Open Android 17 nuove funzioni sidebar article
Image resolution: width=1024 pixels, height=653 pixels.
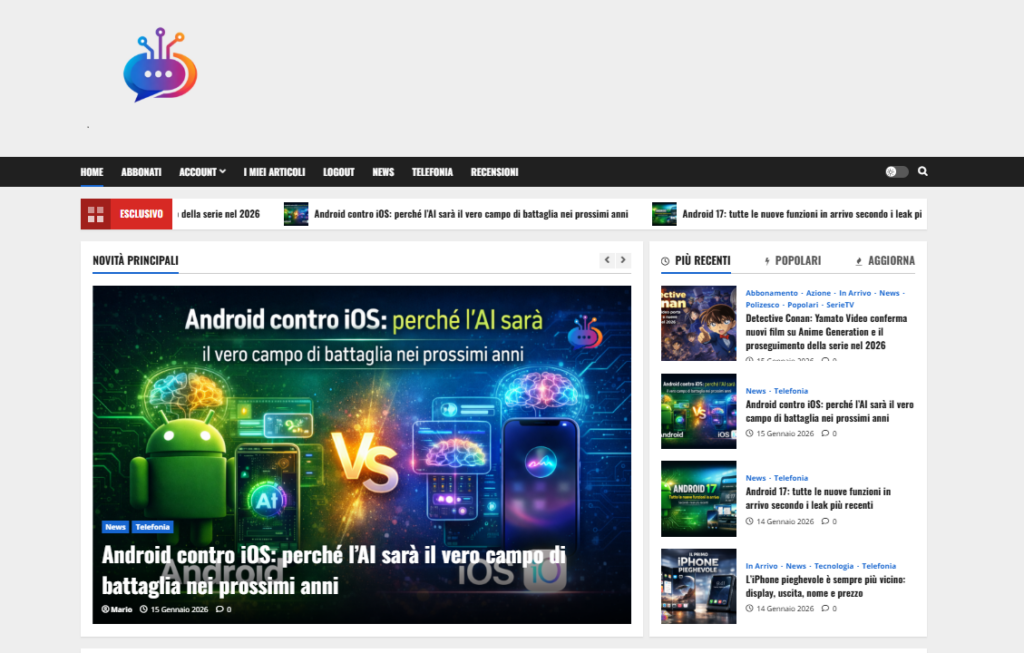click(x=818, y=498)
